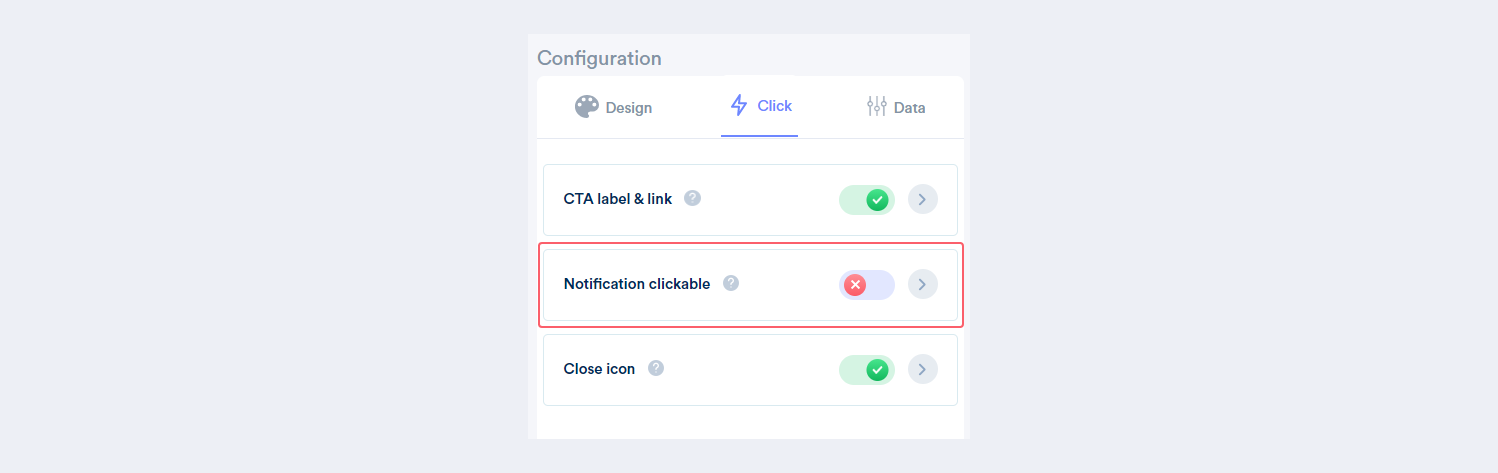Switch to the Design tab label
The width and height of the screenshot is (1498, 473).
point(628,108)
